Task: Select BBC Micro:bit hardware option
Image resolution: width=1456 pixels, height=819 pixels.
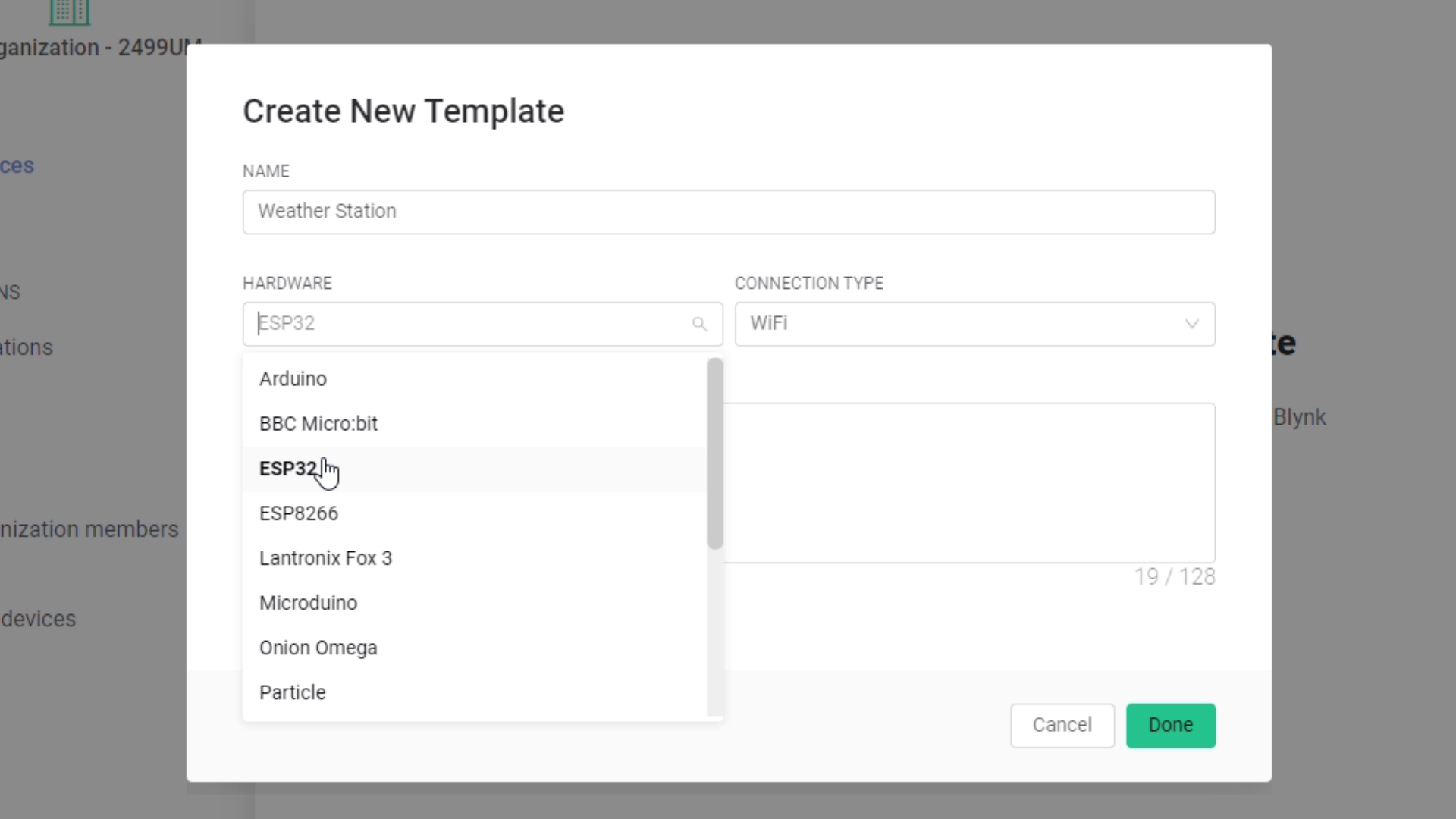Action: tap(318, 424)
